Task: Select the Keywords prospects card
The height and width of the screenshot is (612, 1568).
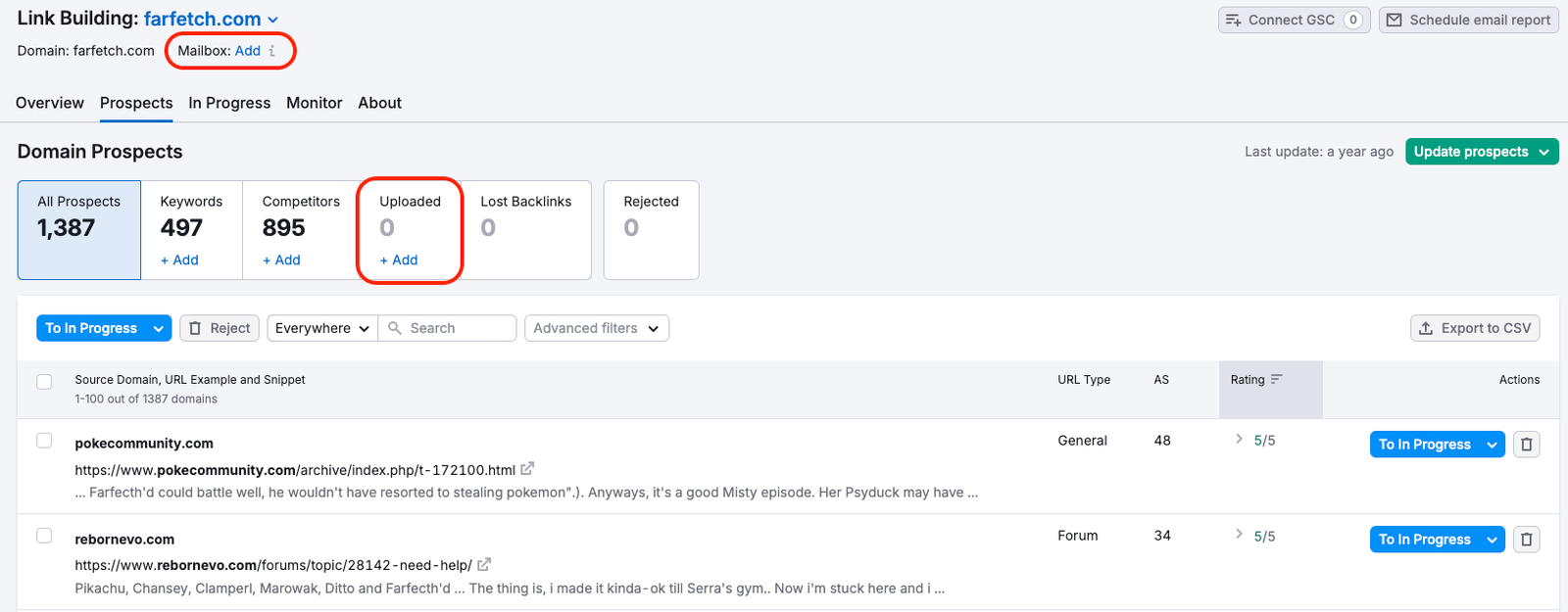Action: [x=192, y=230]
